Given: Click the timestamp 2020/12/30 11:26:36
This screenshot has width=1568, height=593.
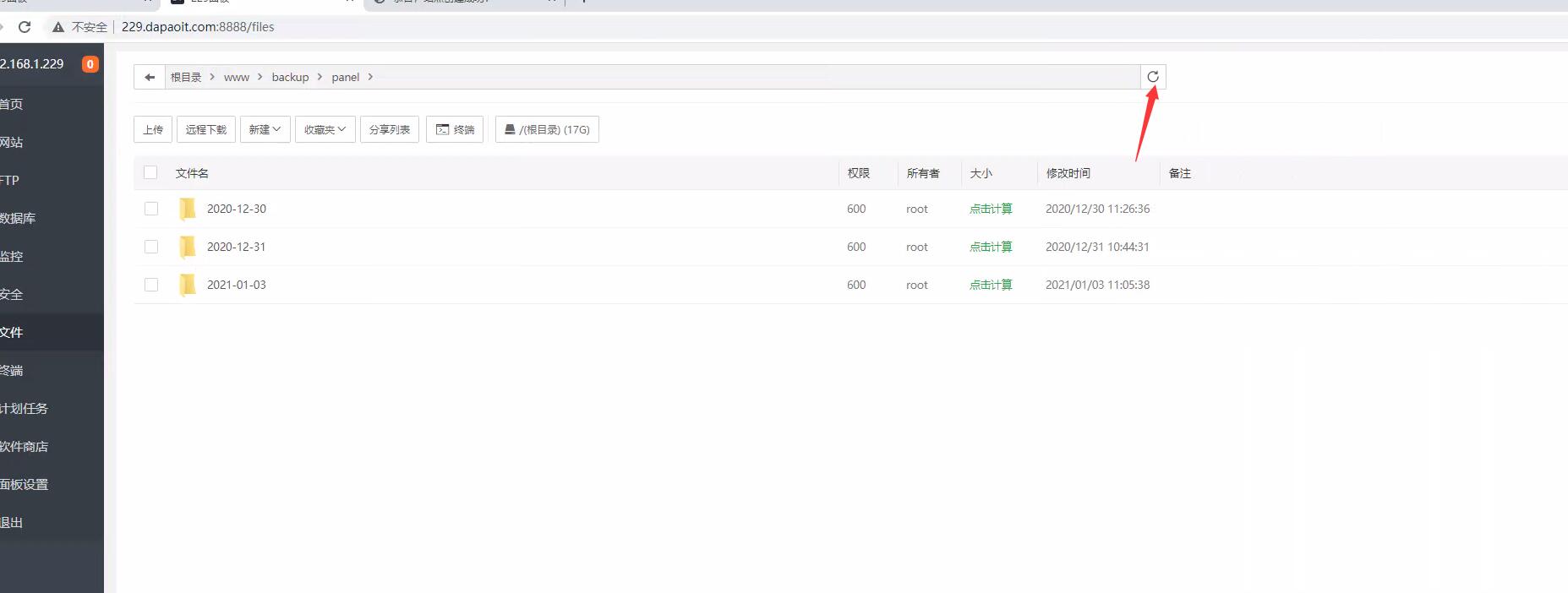Looking at the screenshot, I should click(x=1097, y=209).
